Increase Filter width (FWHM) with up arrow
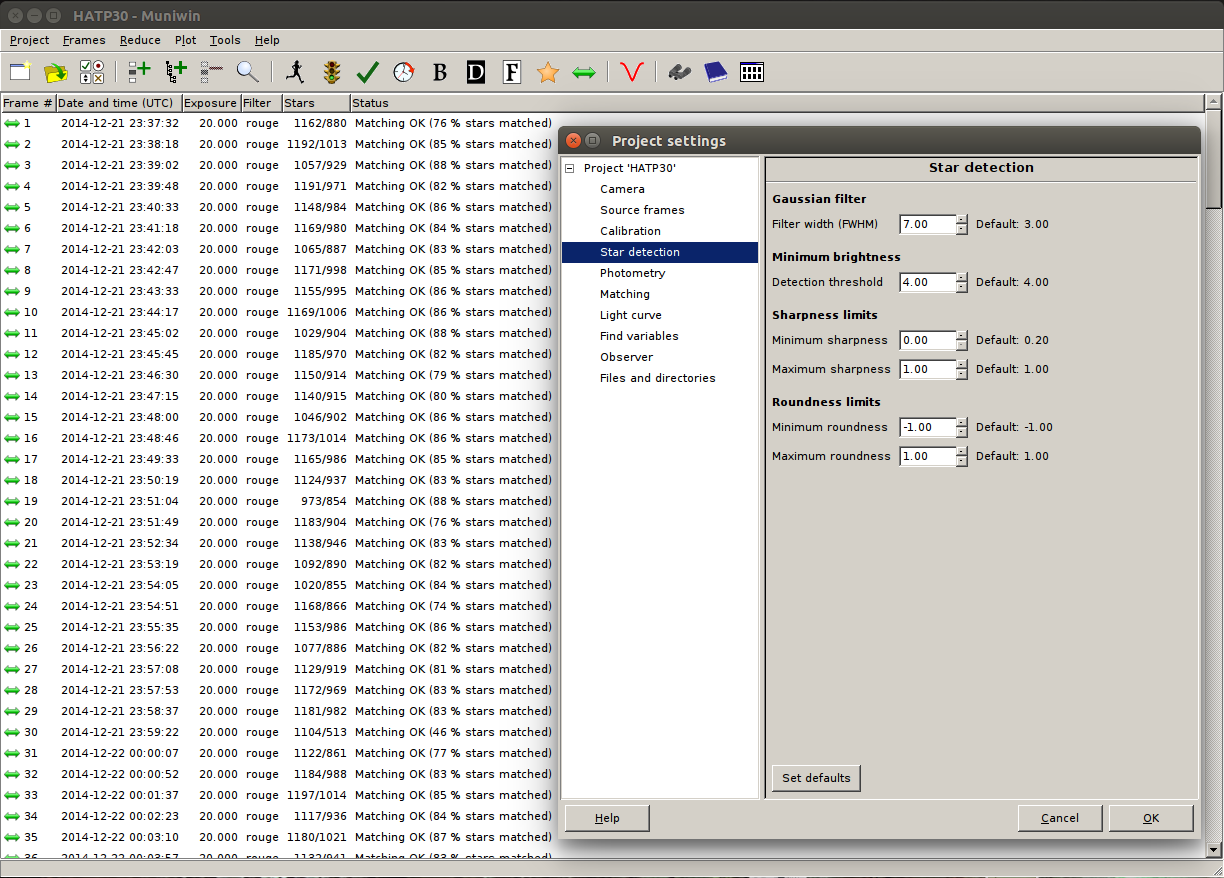1224x878 pixels. click(x=962, y=219)
